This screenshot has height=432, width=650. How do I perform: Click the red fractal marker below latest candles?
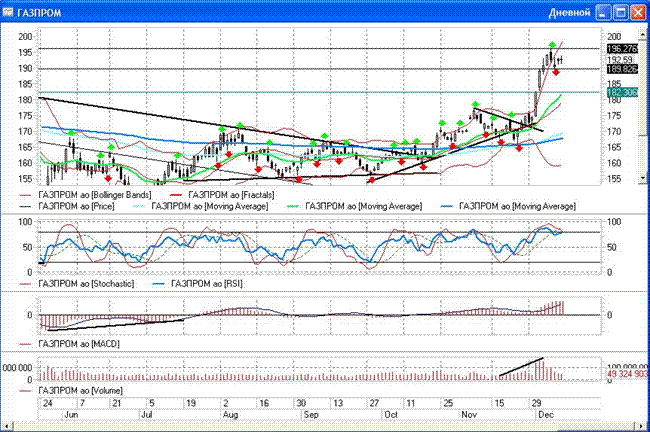click(556, 73)
